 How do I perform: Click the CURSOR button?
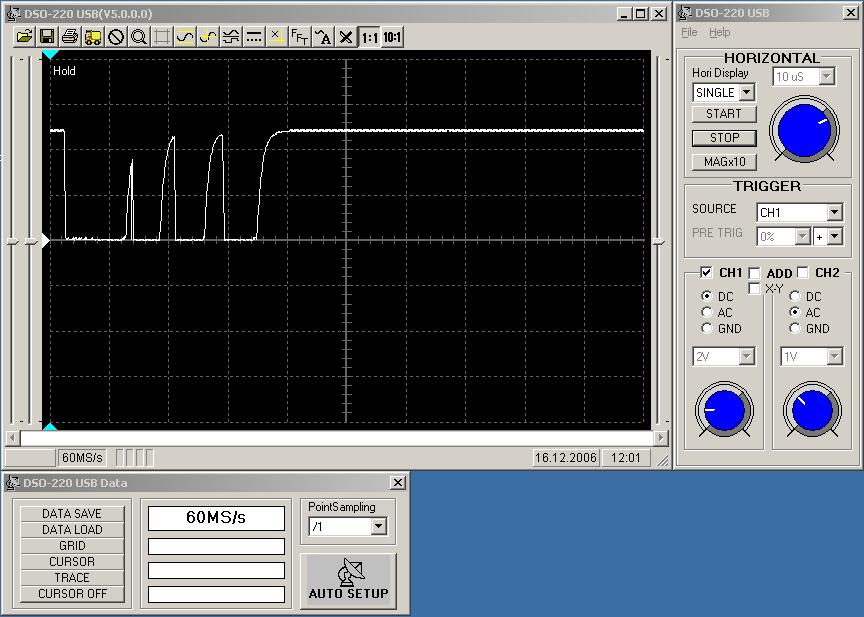tap(72, 561)
